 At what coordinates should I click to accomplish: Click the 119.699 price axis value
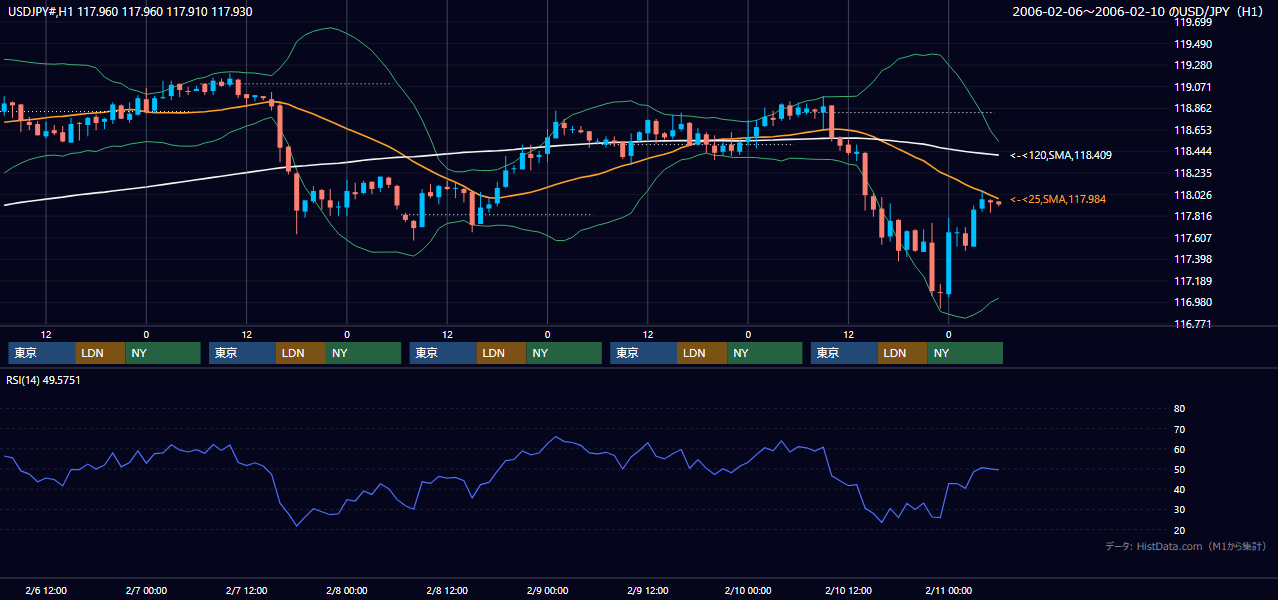pyautogui.click(x=1192, y=22)
